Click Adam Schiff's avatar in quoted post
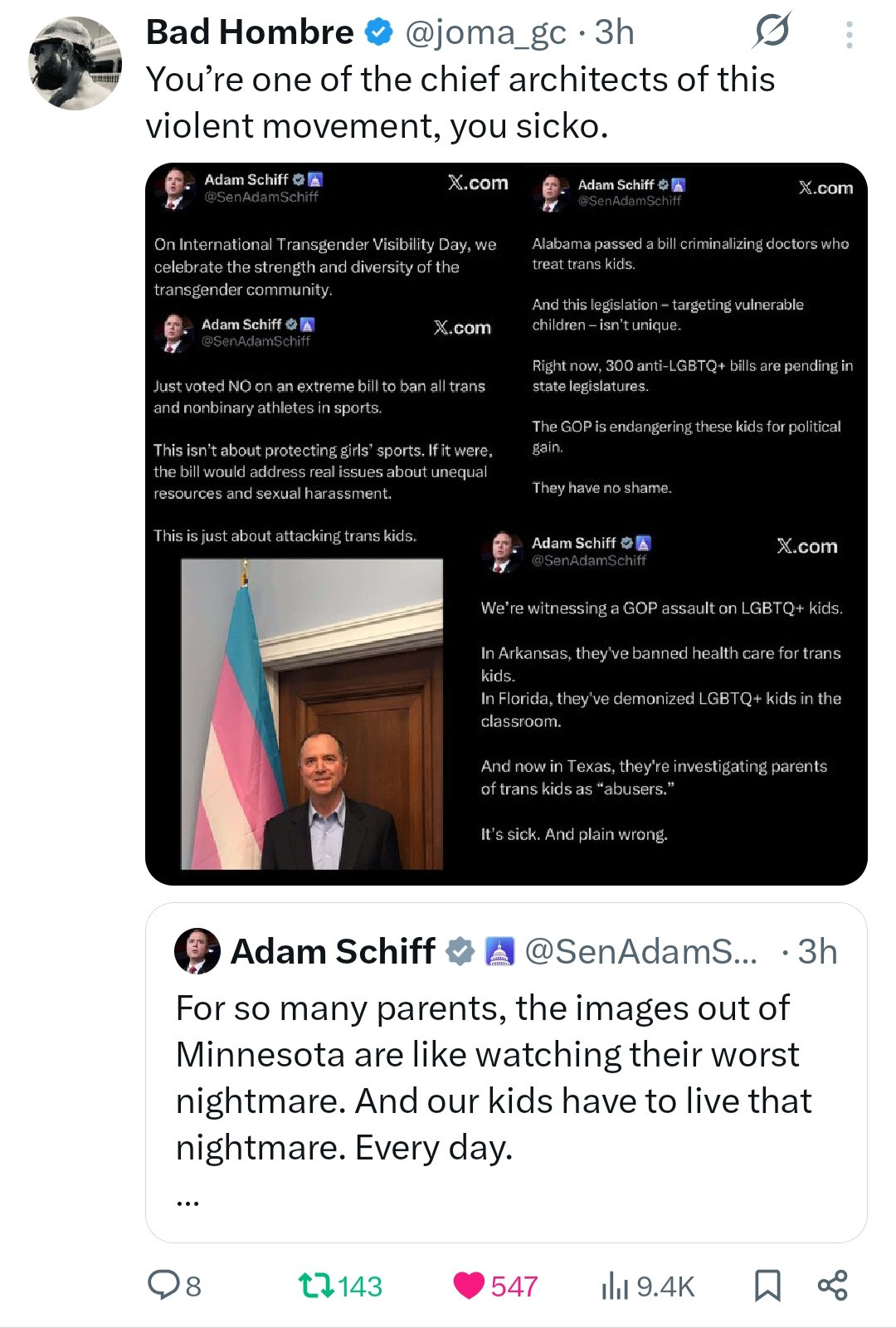The width and height of the screenshot is (896, 1328). [197, 951]
